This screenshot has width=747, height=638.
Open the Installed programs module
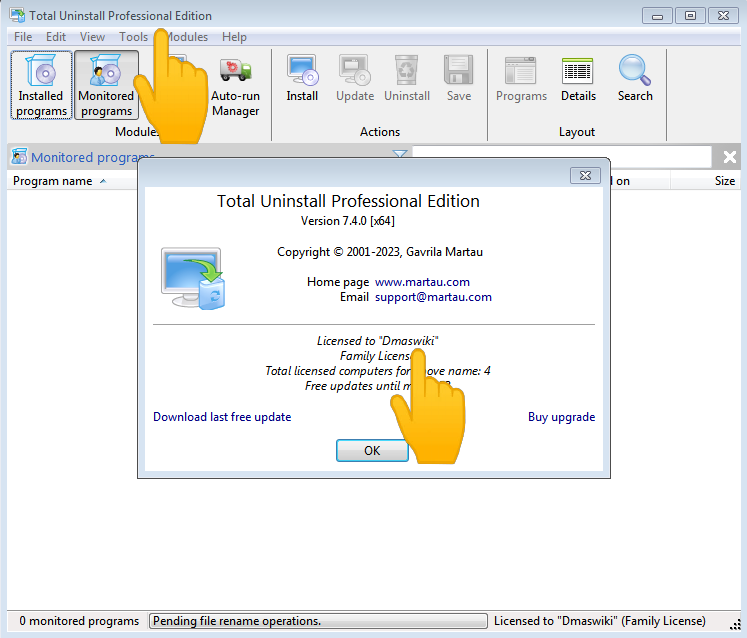point(41,85)
